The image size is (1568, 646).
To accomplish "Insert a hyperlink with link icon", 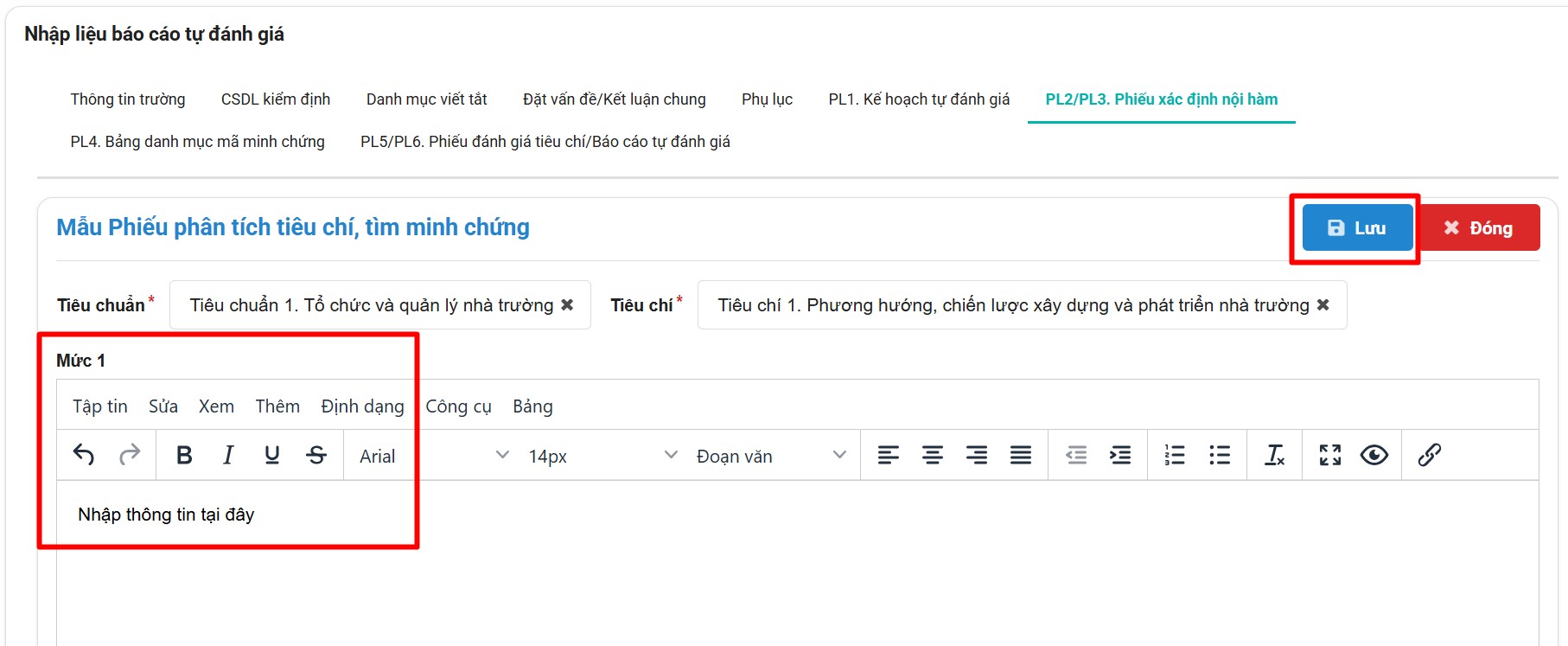I will point(1430,455).
